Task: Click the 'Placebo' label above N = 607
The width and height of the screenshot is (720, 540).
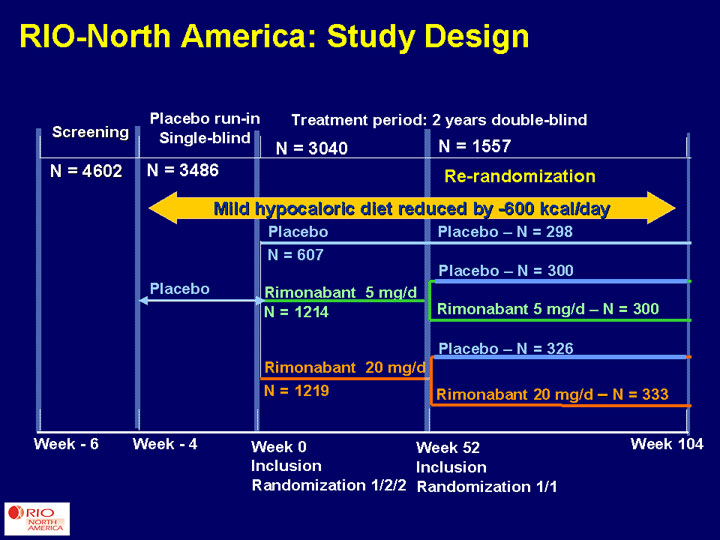Action: point(298,232)
